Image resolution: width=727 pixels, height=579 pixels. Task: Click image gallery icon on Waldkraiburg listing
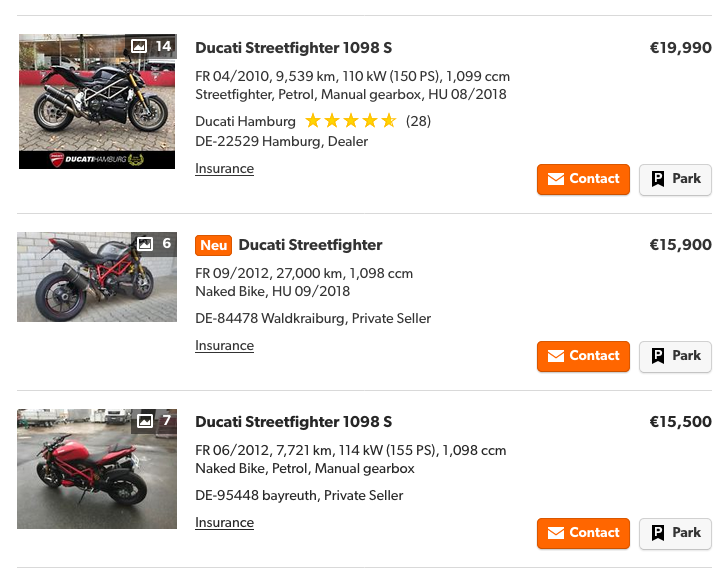click(x=145, y=244)
